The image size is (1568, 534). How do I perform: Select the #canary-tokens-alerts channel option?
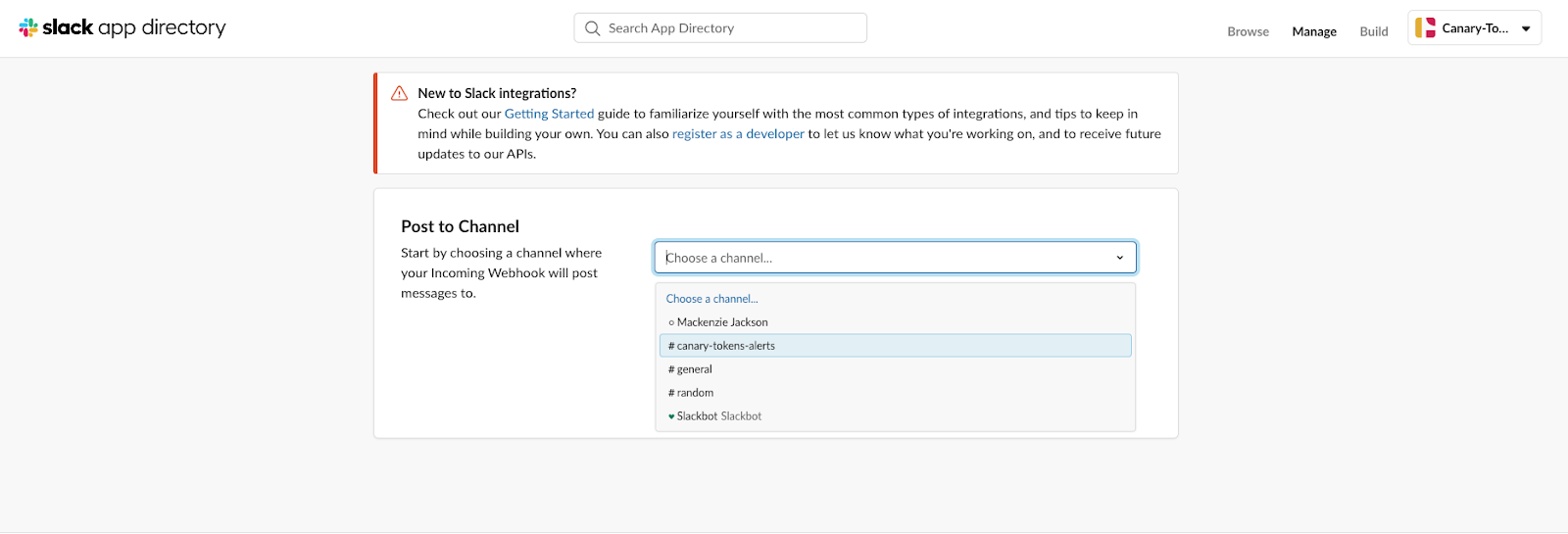tap(725, 346)
